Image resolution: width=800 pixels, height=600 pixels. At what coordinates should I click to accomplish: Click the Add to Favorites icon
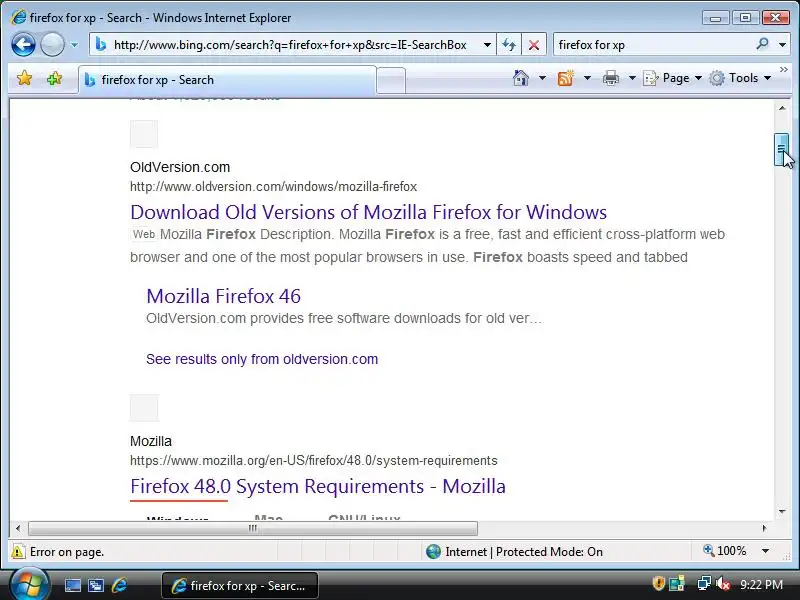(54, 79)
